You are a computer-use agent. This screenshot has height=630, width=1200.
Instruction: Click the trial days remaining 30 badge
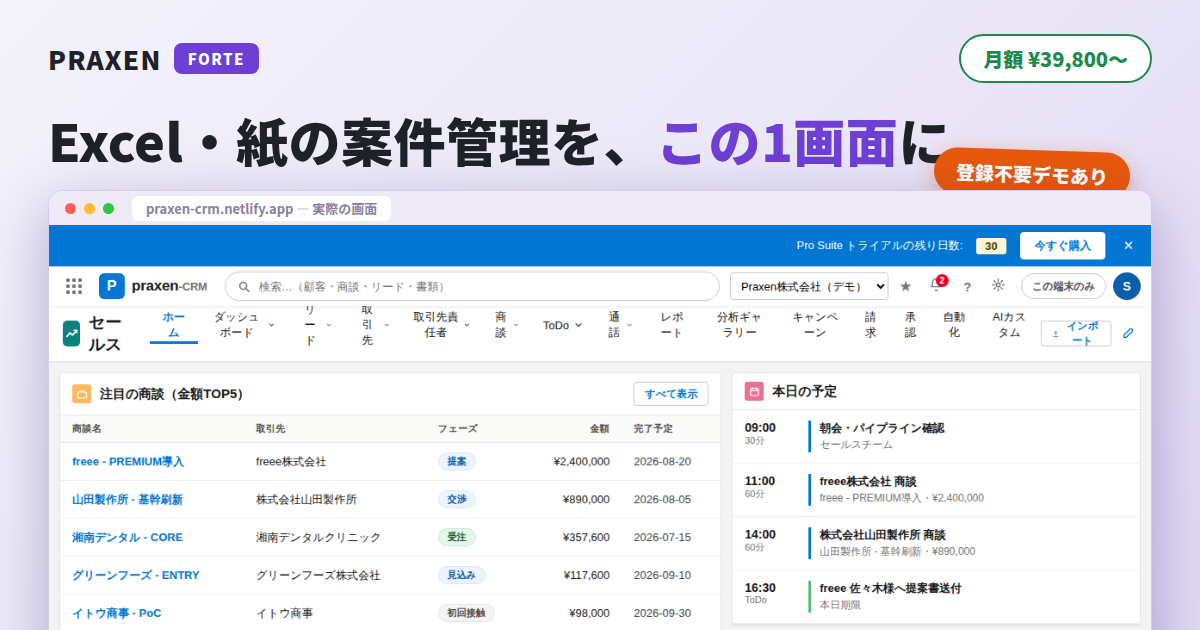tap(991, 246)
